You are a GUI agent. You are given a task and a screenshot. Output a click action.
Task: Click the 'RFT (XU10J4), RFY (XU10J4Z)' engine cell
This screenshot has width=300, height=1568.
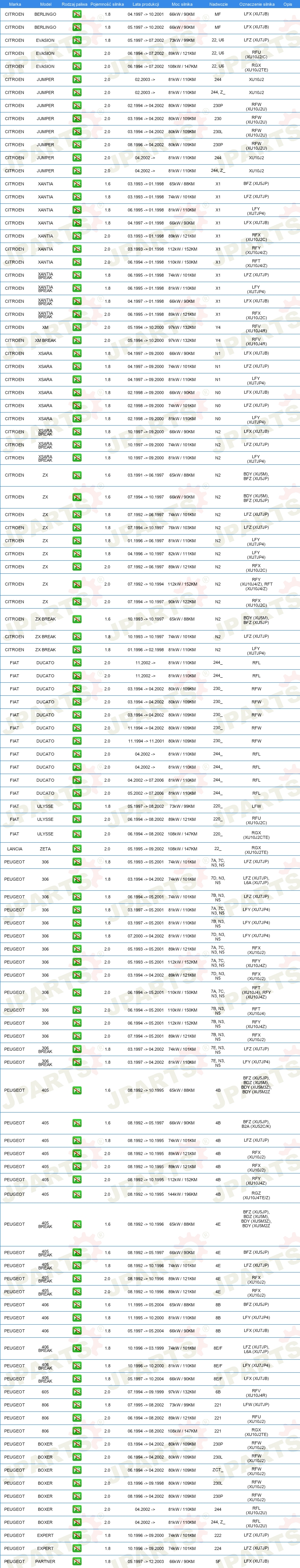pyautogui.click(x=256, y=993)
